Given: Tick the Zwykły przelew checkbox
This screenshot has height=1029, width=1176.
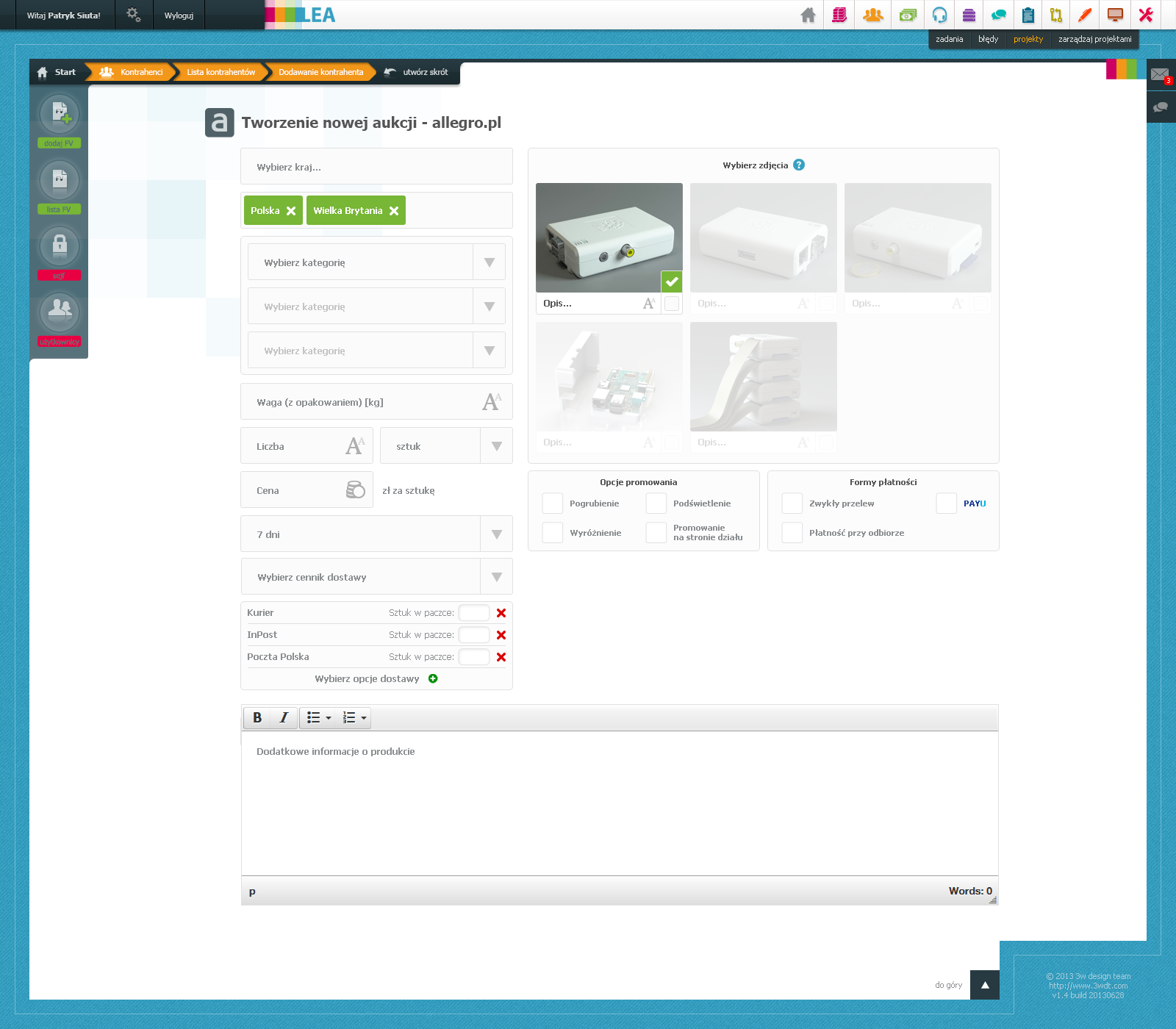Looking at the screenshot, I should pyautogui.click(x=792, y=503).
